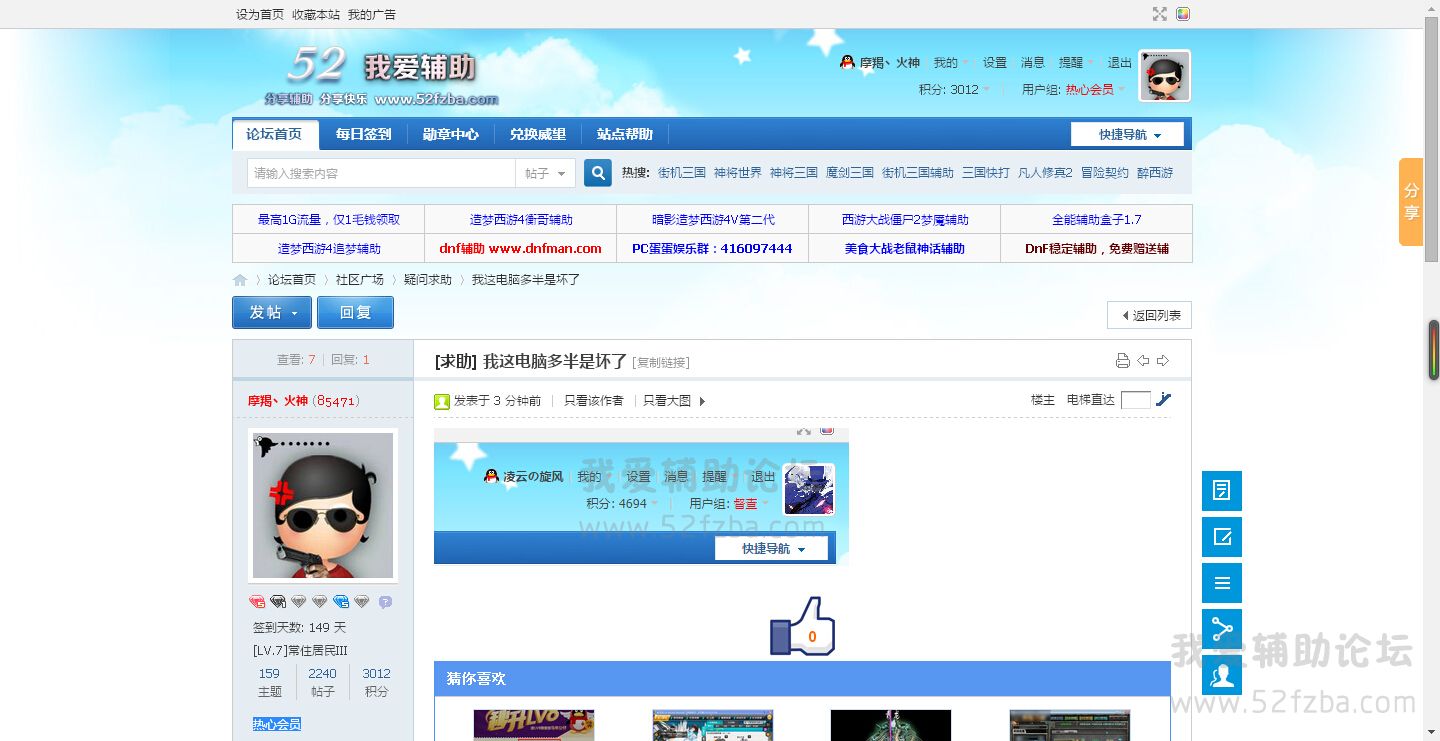Click the 回复 reply button
The height and width of the screenshot is (741, 1440).
pos(355,312)
